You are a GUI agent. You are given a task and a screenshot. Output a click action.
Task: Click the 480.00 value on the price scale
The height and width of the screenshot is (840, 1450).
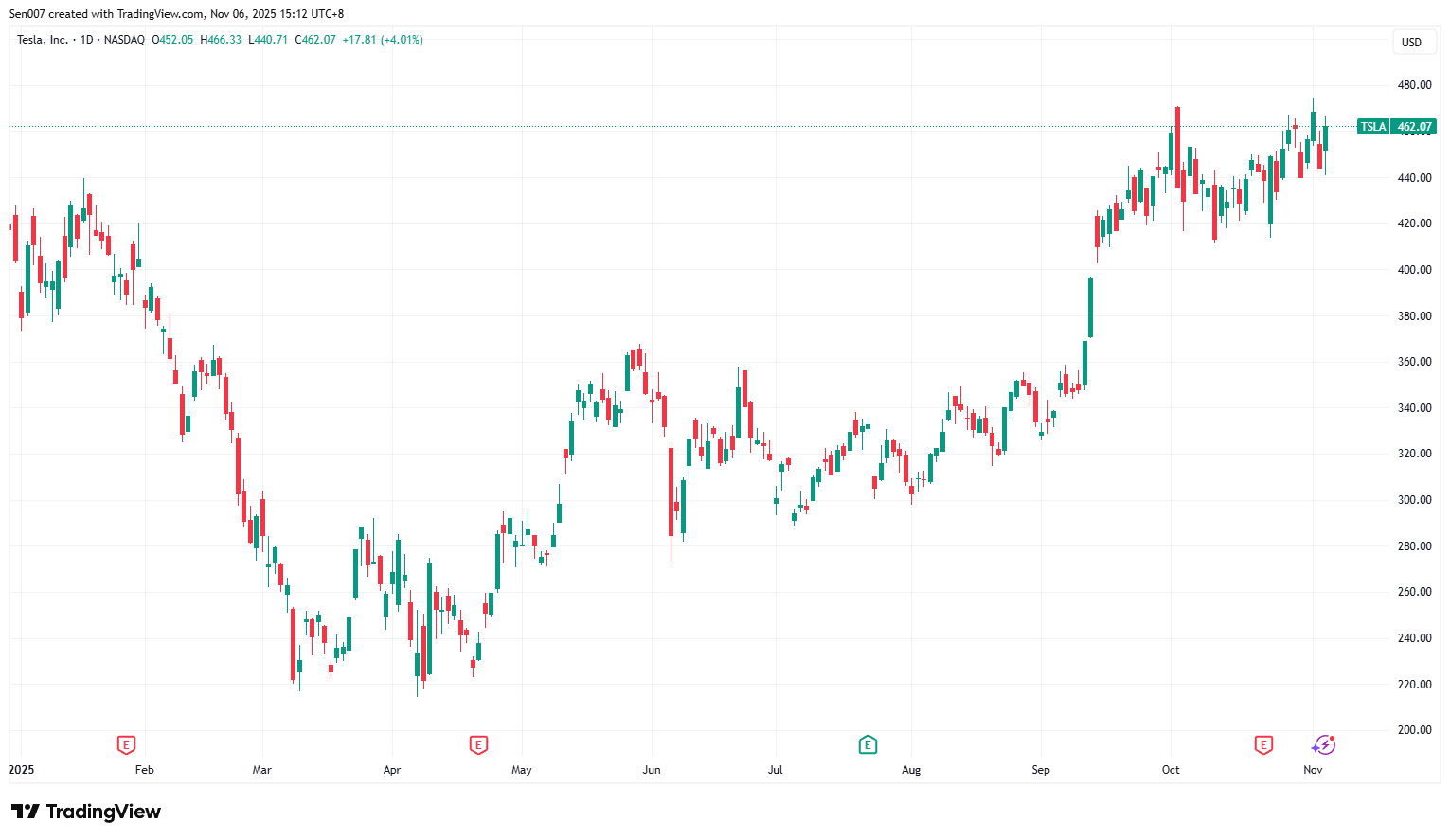click(1412, 83)
